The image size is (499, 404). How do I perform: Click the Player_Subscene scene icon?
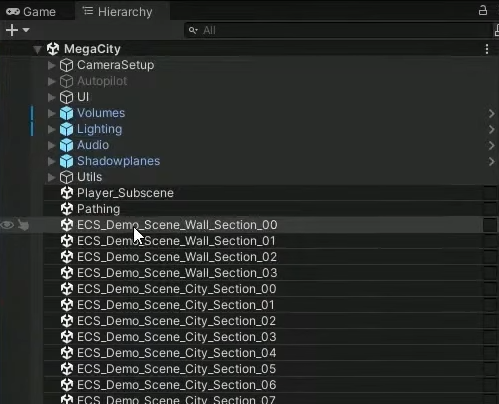click(67, 193)
